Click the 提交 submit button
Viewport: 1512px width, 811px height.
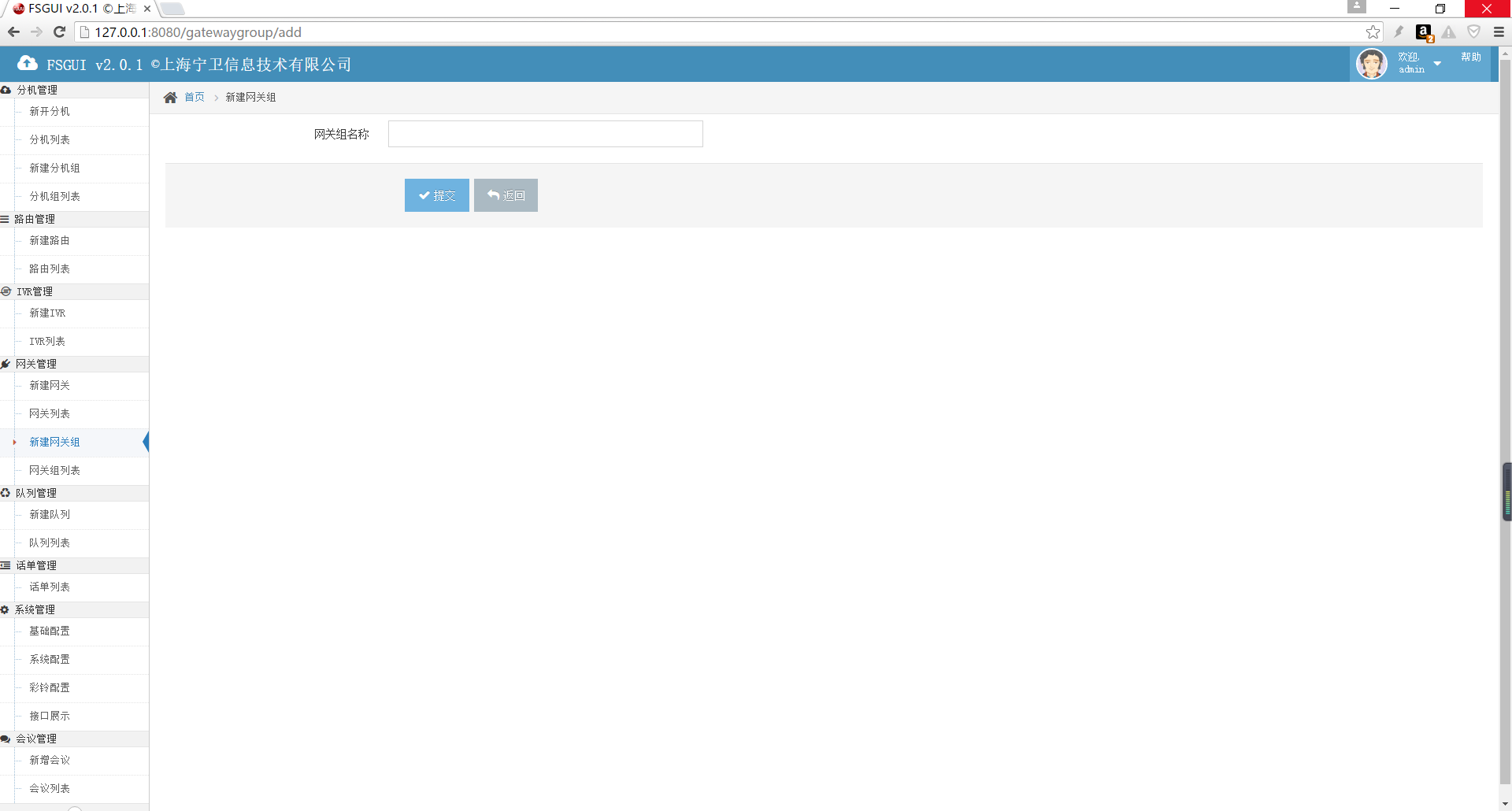(x=436, y=195)
